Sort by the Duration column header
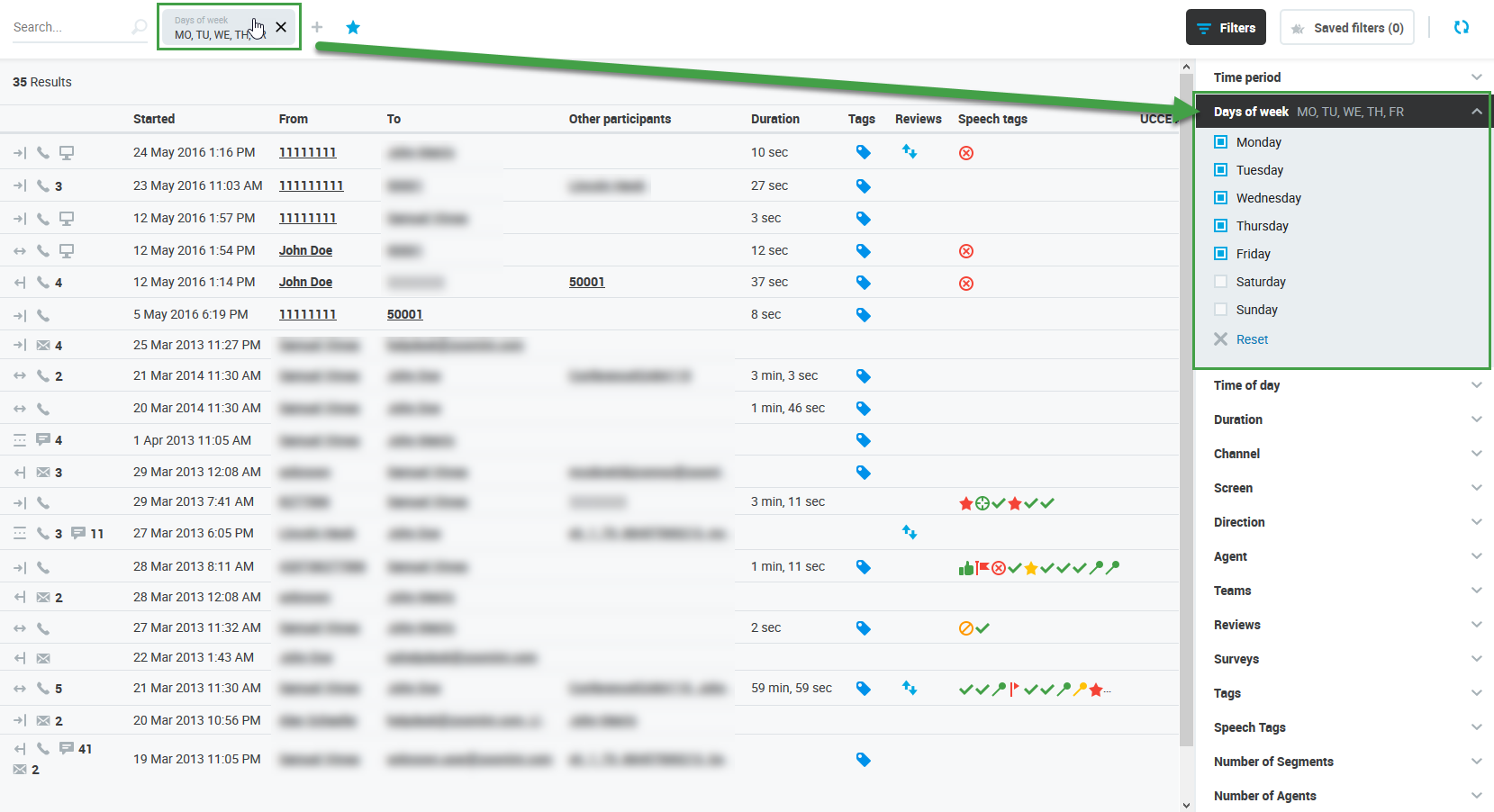The width and height of the screenshot is (1494, 812). coord(774,119)
